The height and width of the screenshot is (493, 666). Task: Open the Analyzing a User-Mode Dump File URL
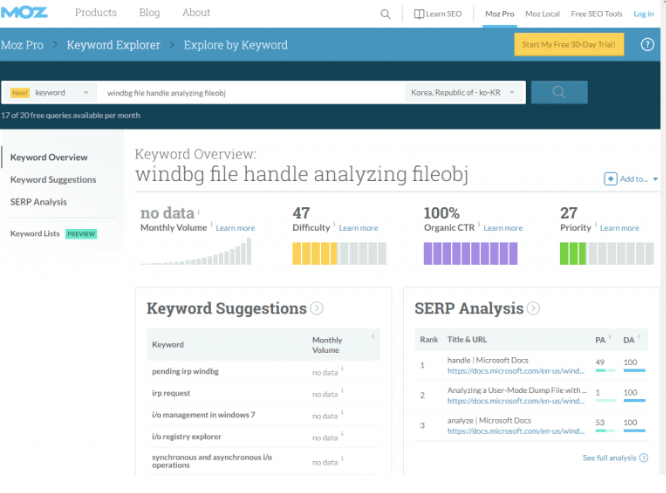[516, 401]
